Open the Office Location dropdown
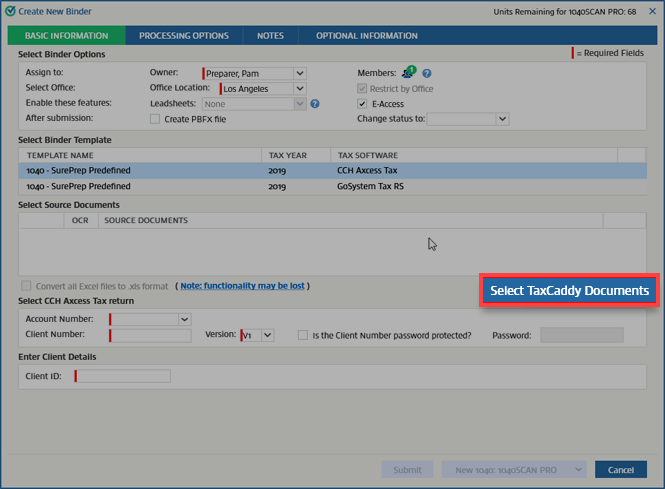Viewport: 665px width, 489px height. 300,88
